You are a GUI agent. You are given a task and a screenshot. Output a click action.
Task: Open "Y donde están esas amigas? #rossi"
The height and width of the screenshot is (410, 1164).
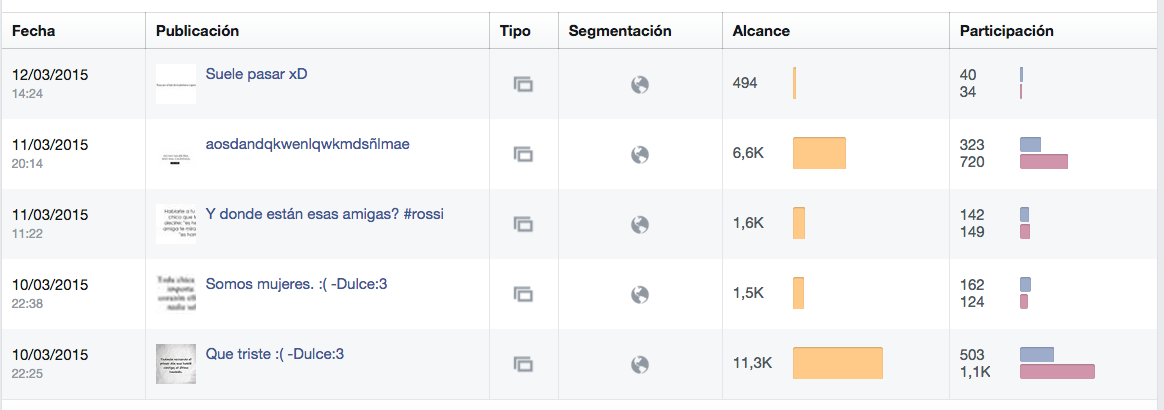pyautogui.click(x=324, y=214)
